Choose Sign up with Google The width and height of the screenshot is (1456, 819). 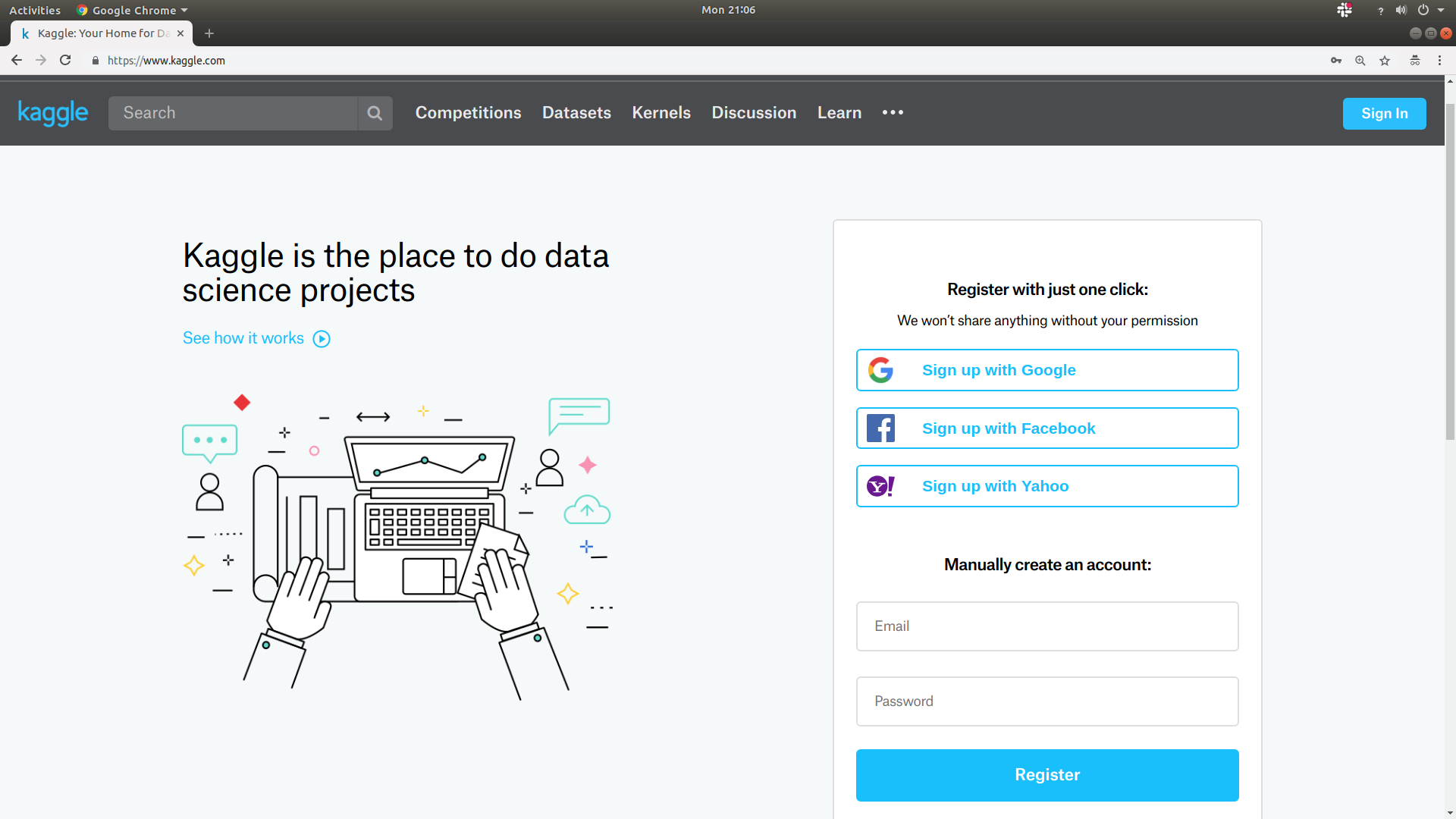(x=1047, y=370)
